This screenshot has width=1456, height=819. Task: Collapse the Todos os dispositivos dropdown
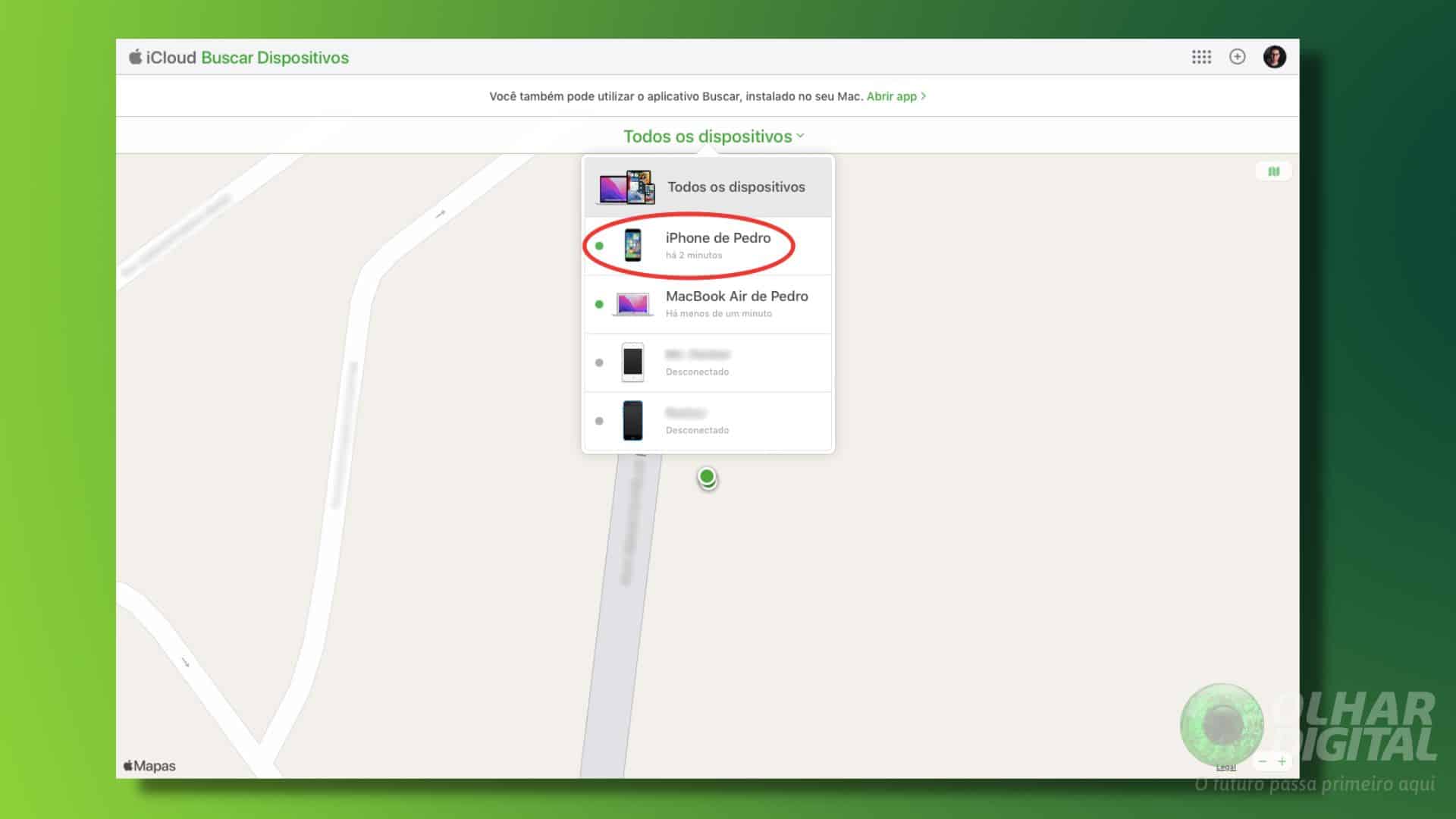click(x=714, y=136)
